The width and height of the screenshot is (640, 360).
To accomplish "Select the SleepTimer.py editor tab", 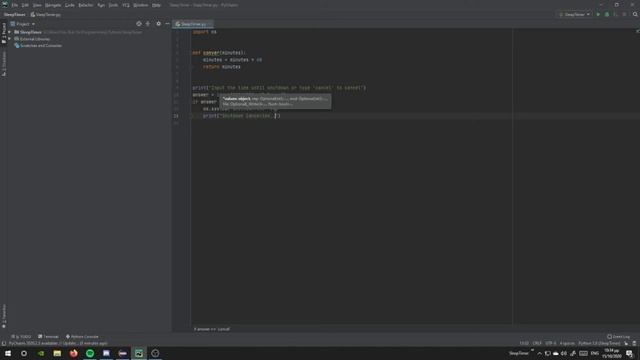I will pos(193,24).
